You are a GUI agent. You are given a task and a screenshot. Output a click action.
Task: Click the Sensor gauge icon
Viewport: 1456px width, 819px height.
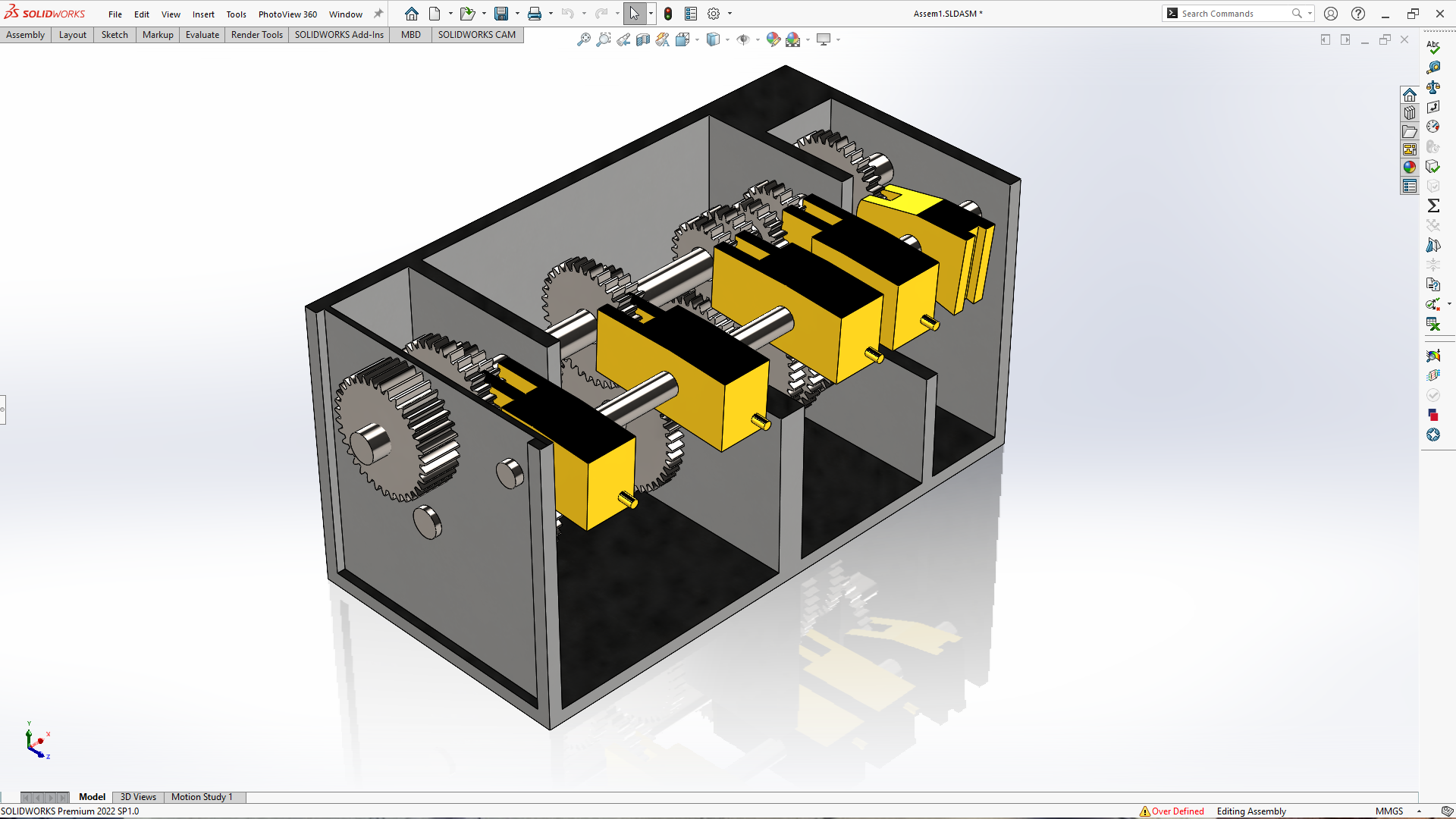1433,127
